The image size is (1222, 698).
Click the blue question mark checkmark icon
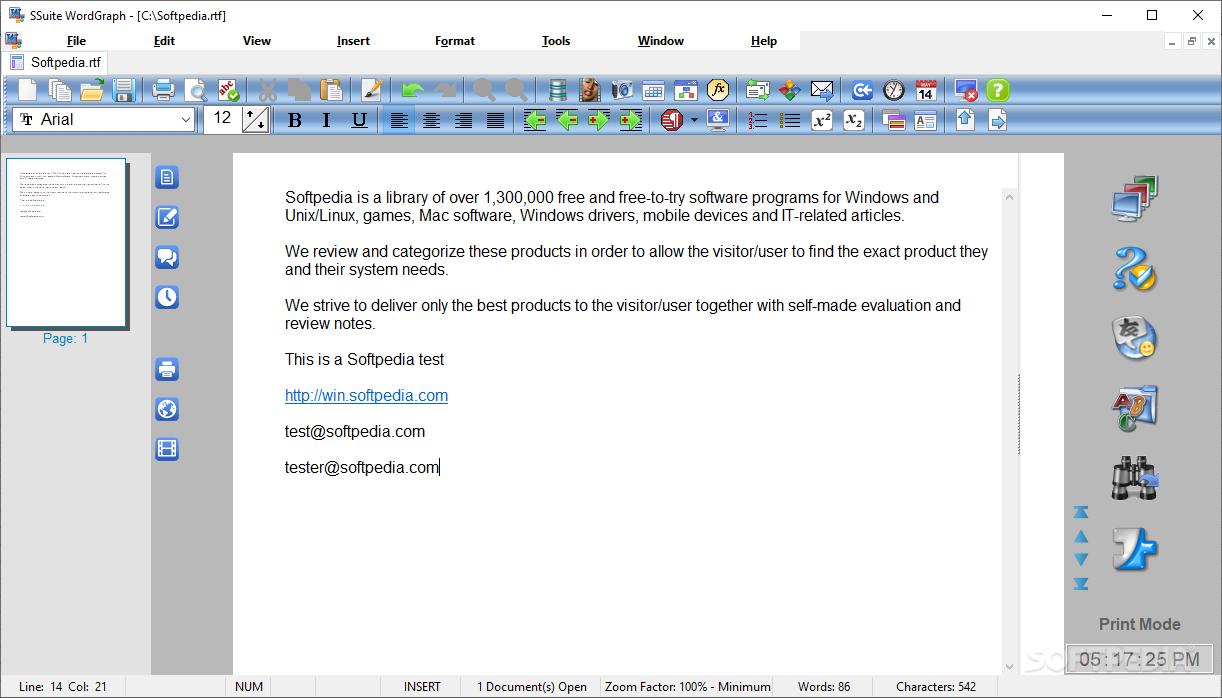(x=1135, y=269)
